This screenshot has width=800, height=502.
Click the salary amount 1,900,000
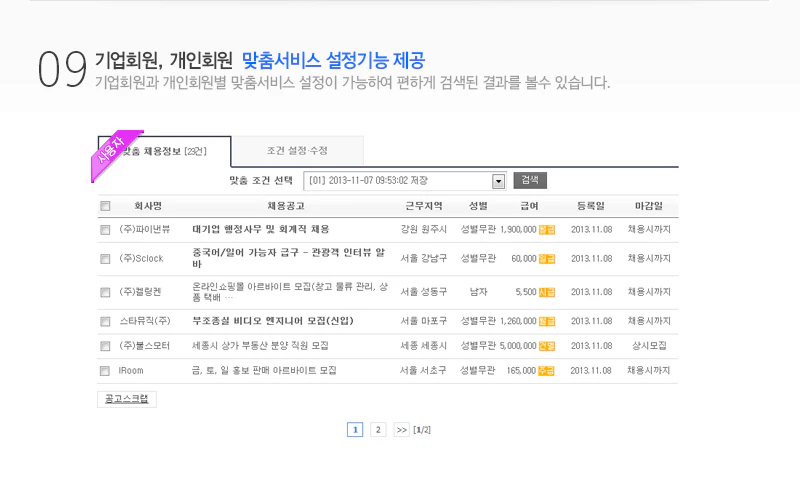point(518,230)
